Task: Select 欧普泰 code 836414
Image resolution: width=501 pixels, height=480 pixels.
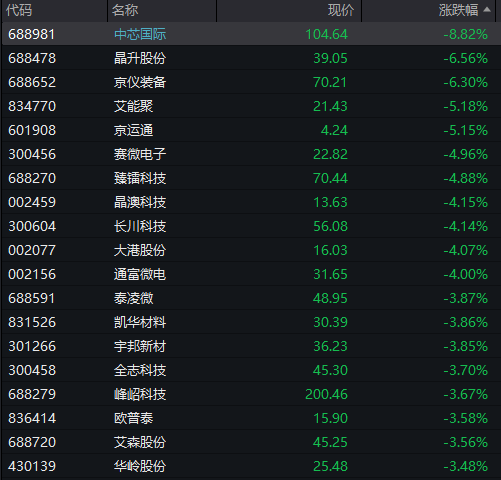Action: pyautogui.click(x=32, y=418)
